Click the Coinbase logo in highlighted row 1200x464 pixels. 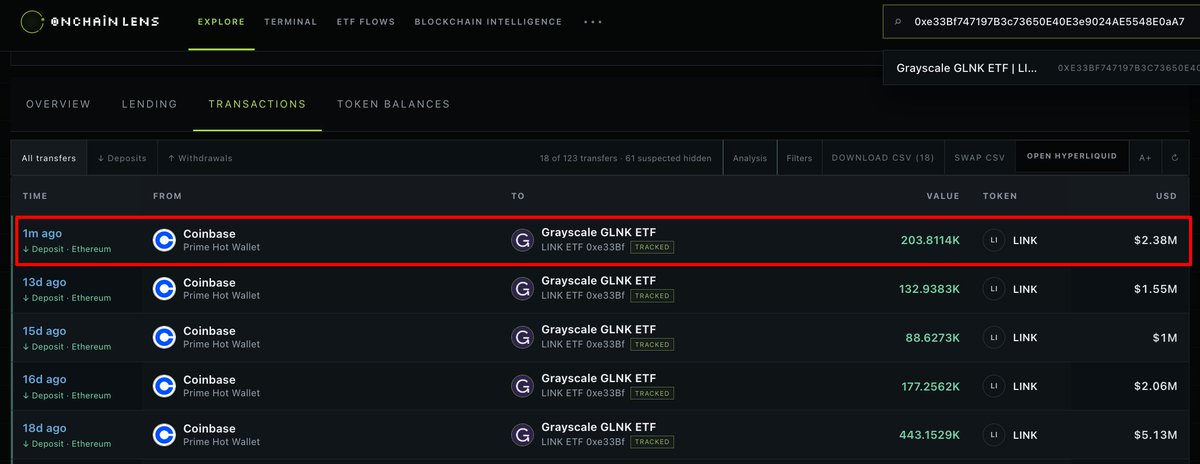(164, 240)
